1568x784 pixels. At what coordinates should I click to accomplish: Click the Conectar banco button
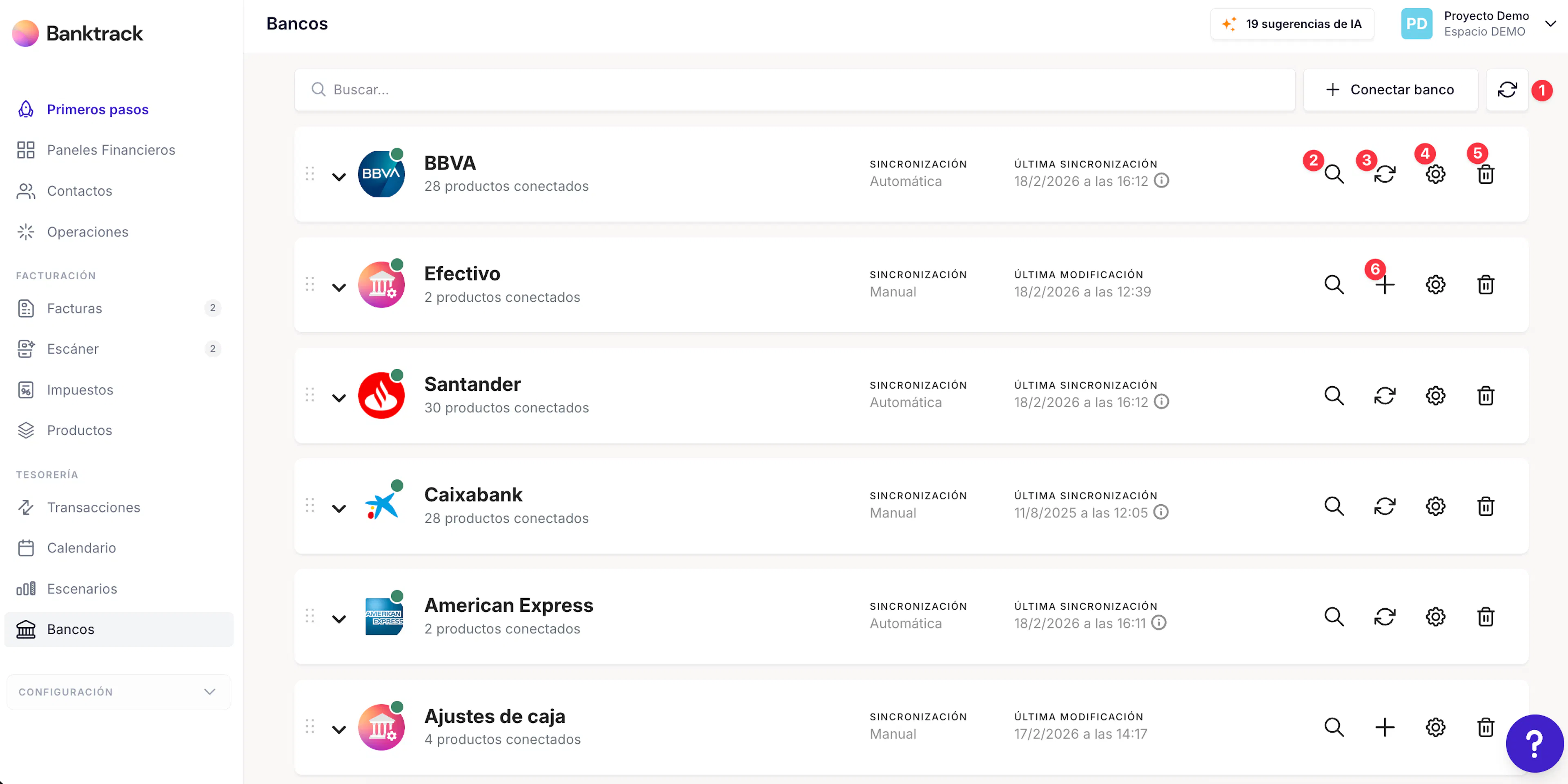coord(1390,90)
